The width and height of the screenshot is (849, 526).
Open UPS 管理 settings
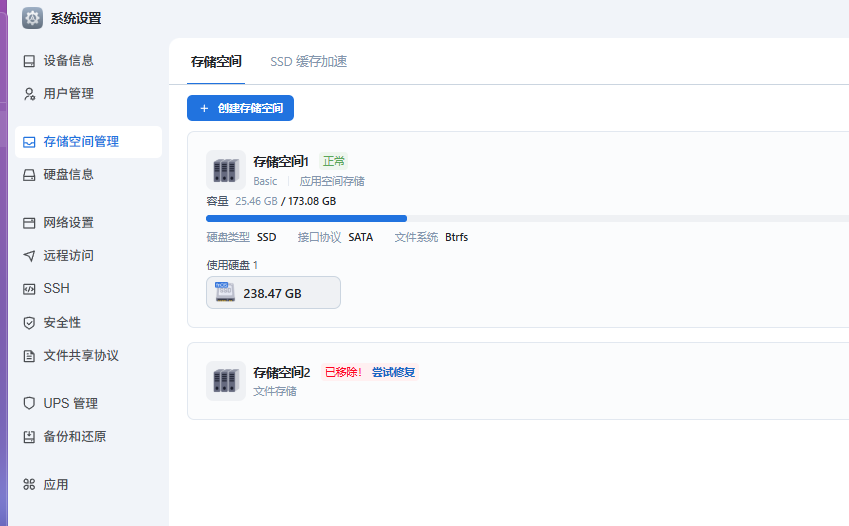[x=88, y=404]
